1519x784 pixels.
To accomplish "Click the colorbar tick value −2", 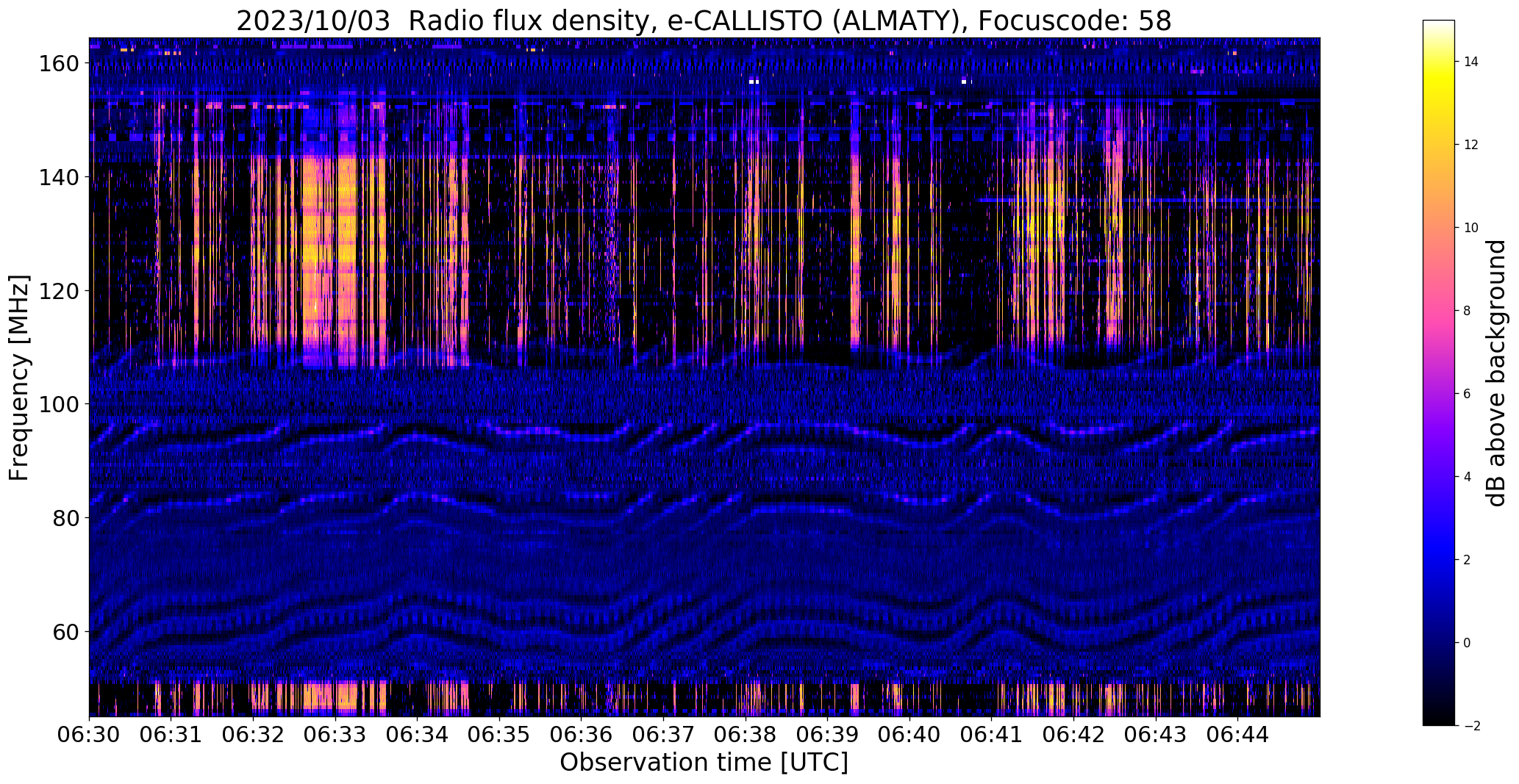I will (x=1471, y=726).
